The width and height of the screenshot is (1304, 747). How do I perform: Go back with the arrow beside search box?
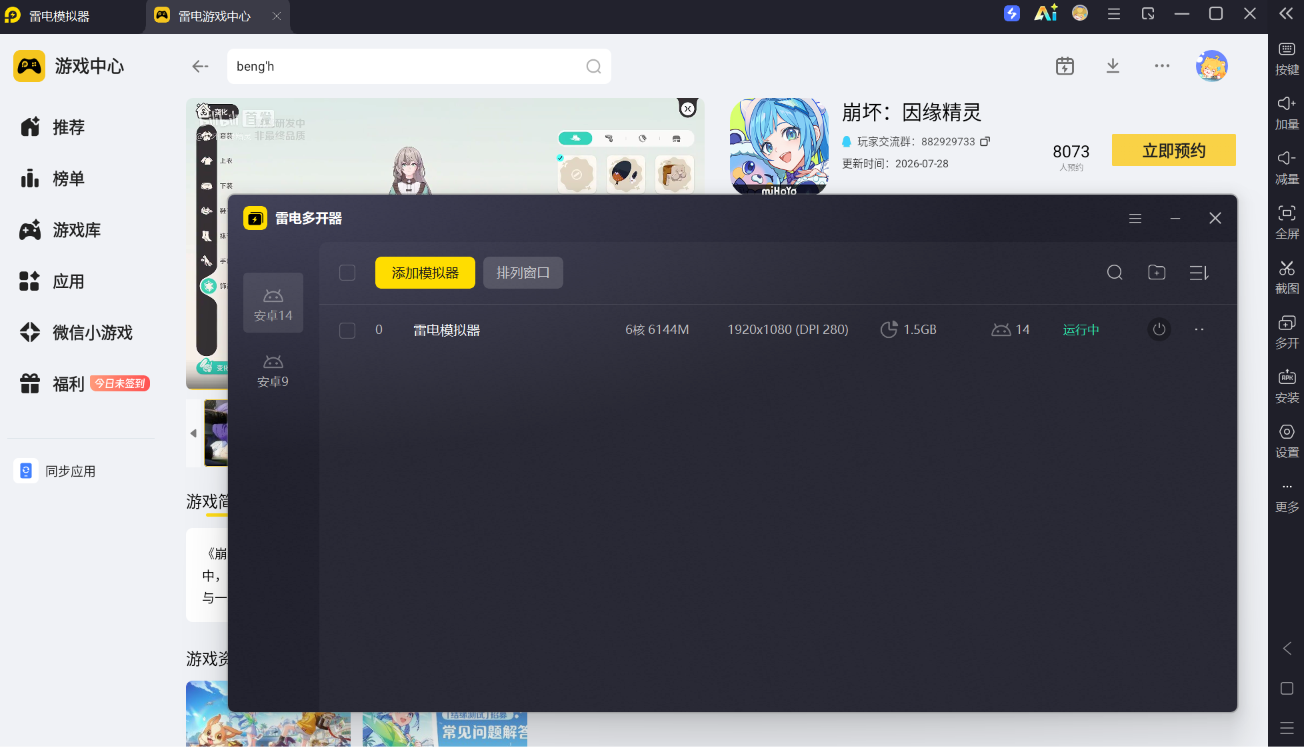[200, 66]
